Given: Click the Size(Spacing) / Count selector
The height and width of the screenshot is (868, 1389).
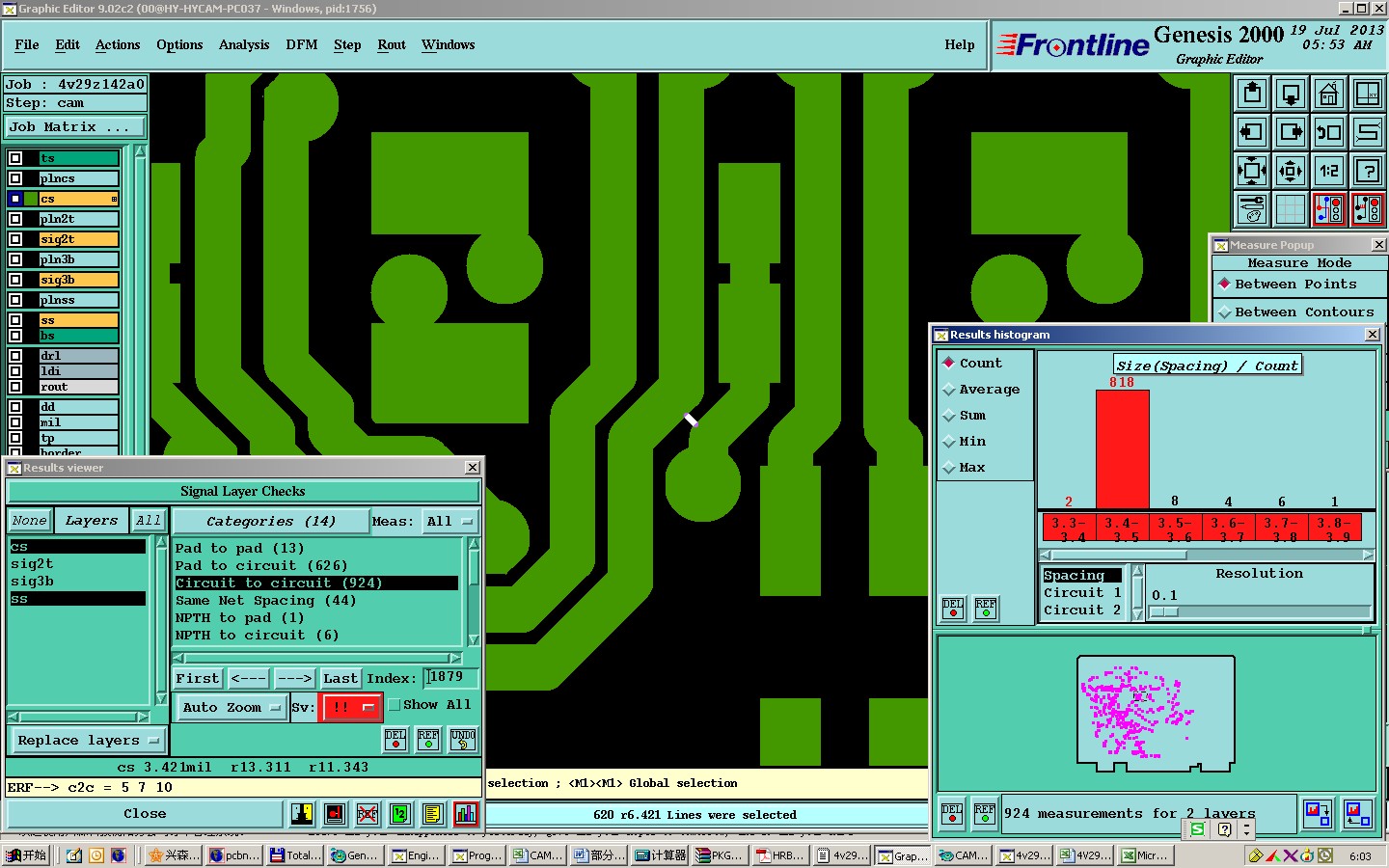Looking at the screenshot, I should pyautogui.click(x=1208, y=366).
